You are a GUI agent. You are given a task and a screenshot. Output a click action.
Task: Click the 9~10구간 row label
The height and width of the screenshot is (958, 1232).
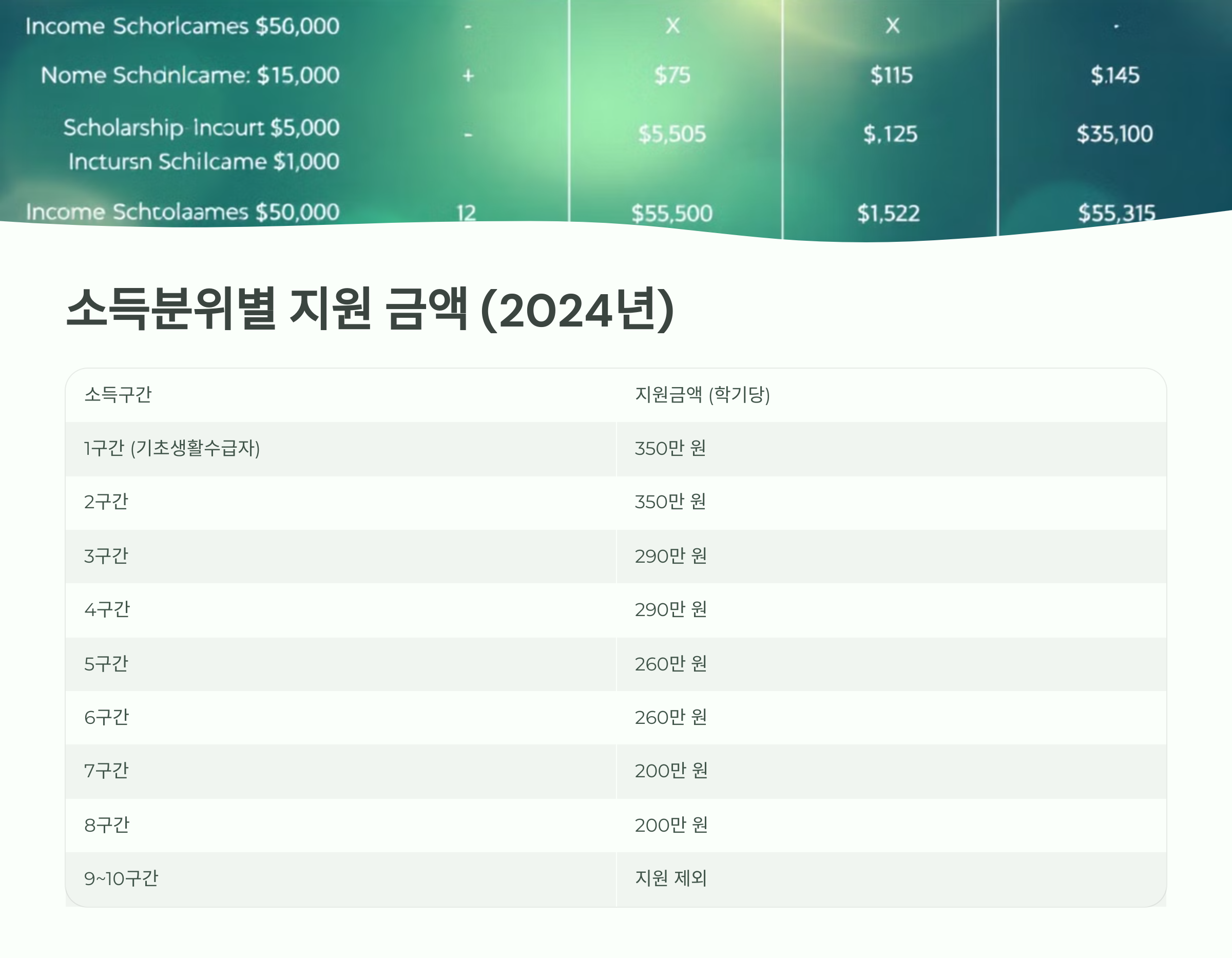pyautogui.click(x=121, y=878)
